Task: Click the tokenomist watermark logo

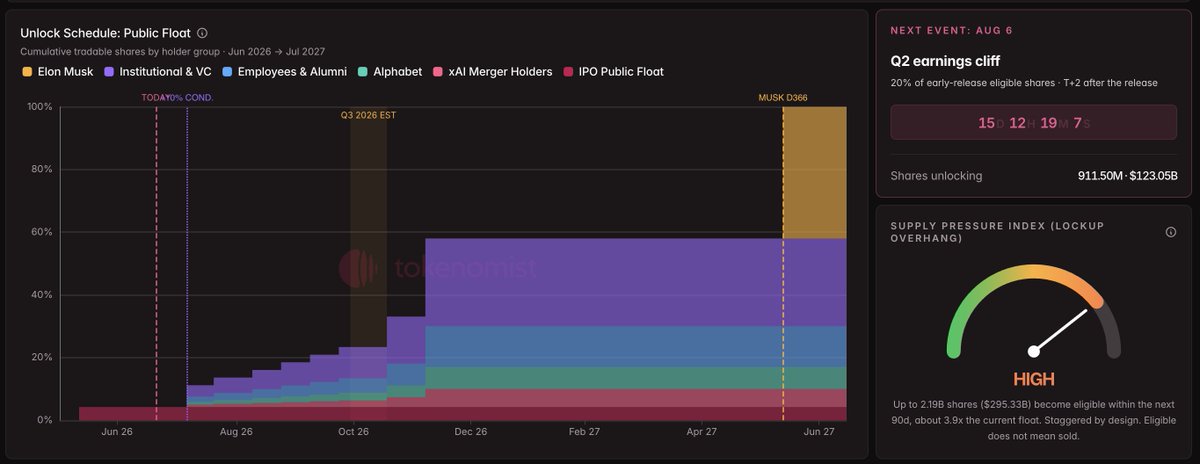Action: click(437, 268)
